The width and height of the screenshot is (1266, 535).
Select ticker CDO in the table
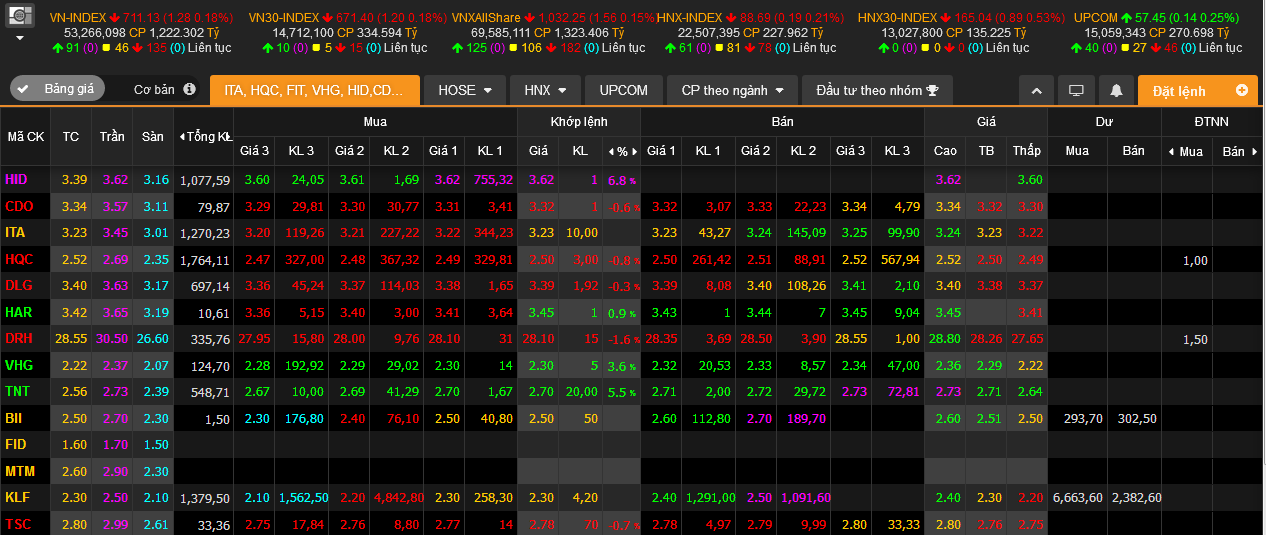[19, 206]
